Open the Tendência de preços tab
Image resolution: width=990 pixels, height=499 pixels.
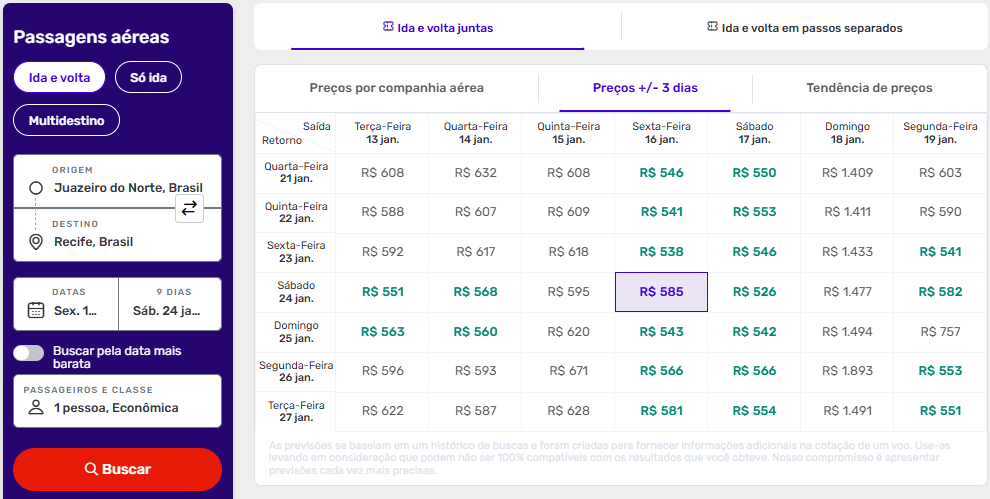coord(869,88)
